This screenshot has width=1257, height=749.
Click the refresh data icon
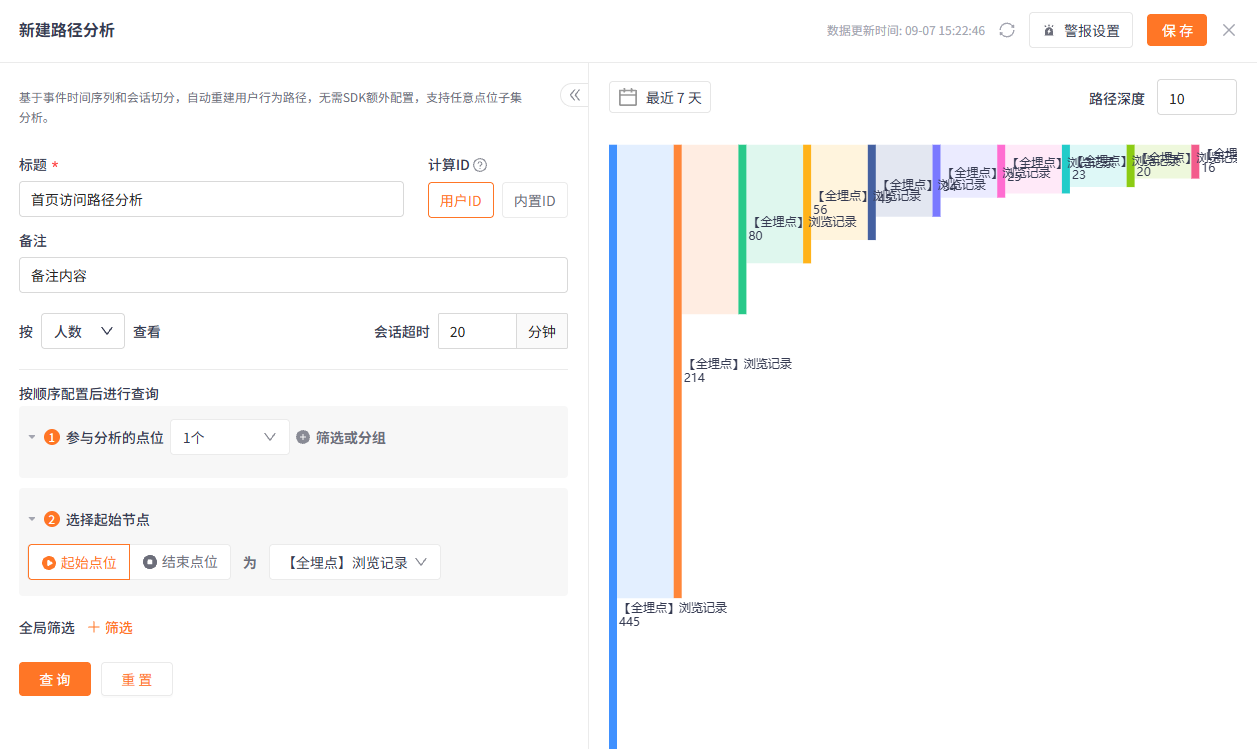tap(1007, 30)
